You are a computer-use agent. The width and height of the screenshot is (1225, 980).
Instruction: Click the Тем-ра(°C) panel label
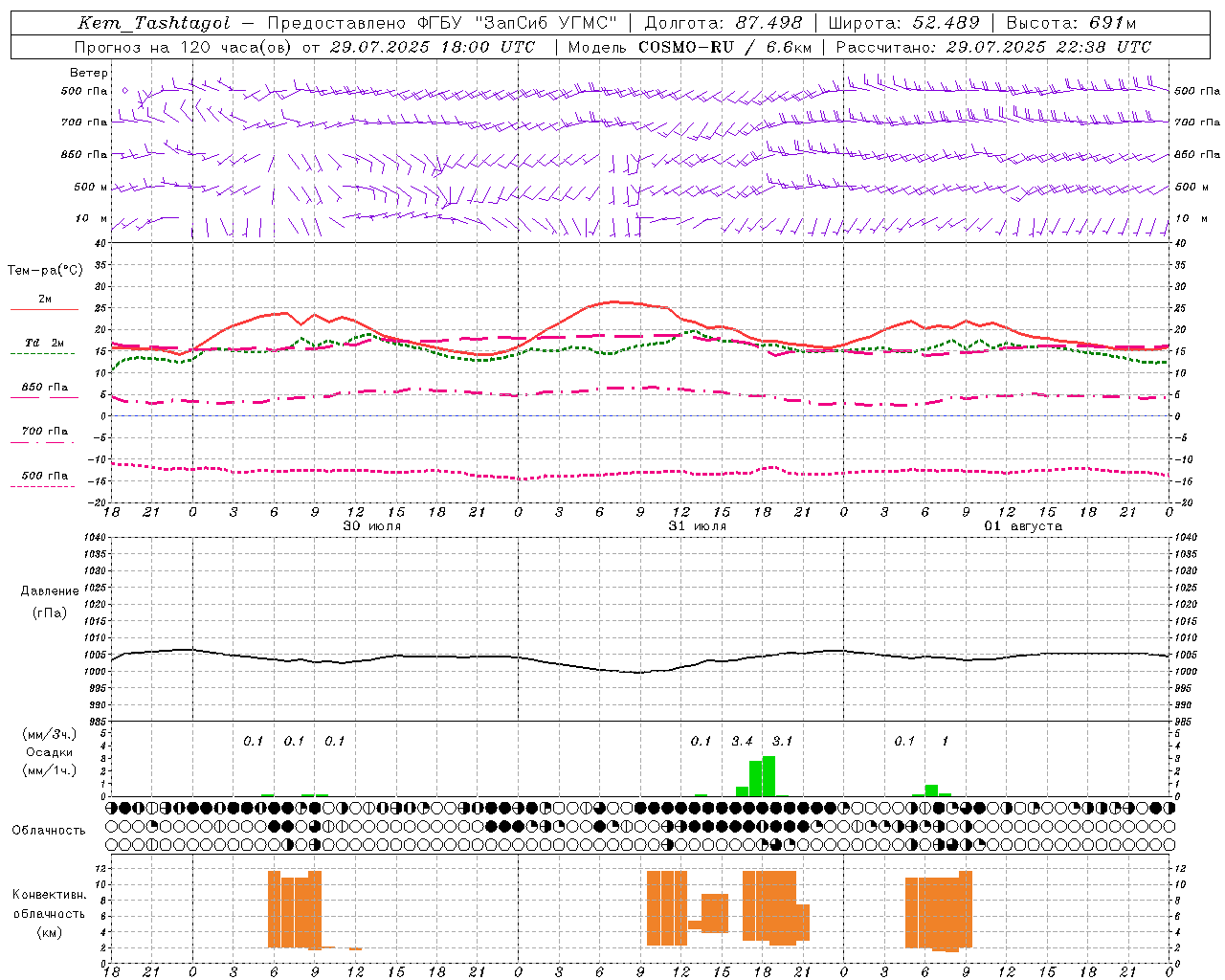[x=45, y=271]
